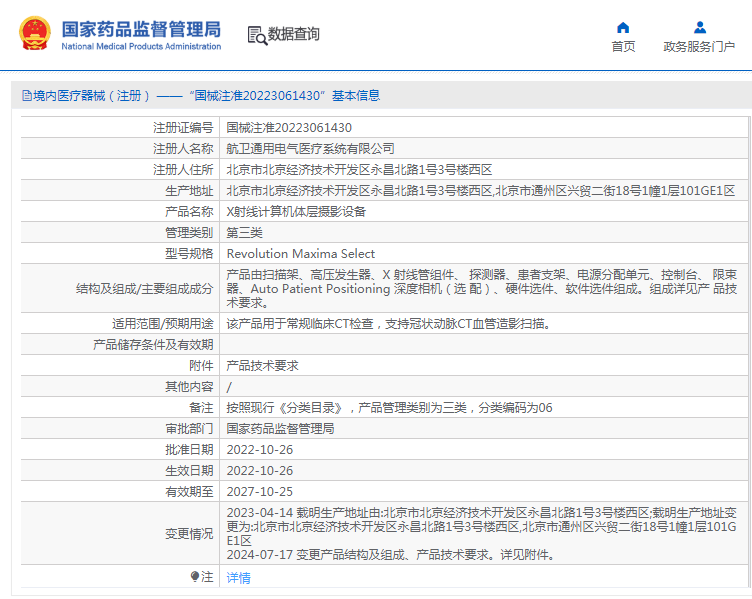This screenshot has width=752, height=599.
Task: Click 国家药品监督管理局 site title
Action: point(141,29)
